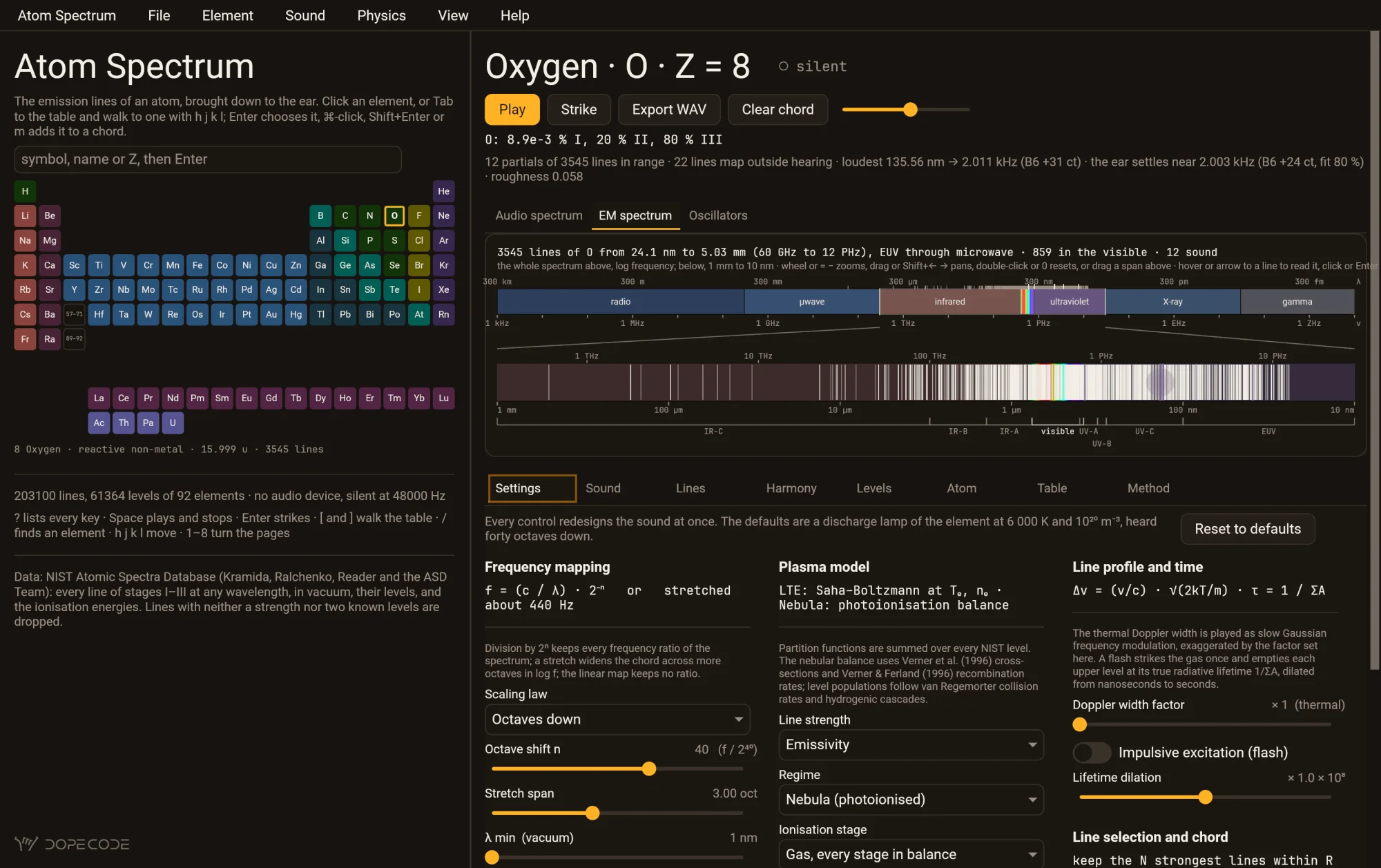Choose the Mercury (Hg) element tile
1381x868 pixels.
(x=296, y=314)
